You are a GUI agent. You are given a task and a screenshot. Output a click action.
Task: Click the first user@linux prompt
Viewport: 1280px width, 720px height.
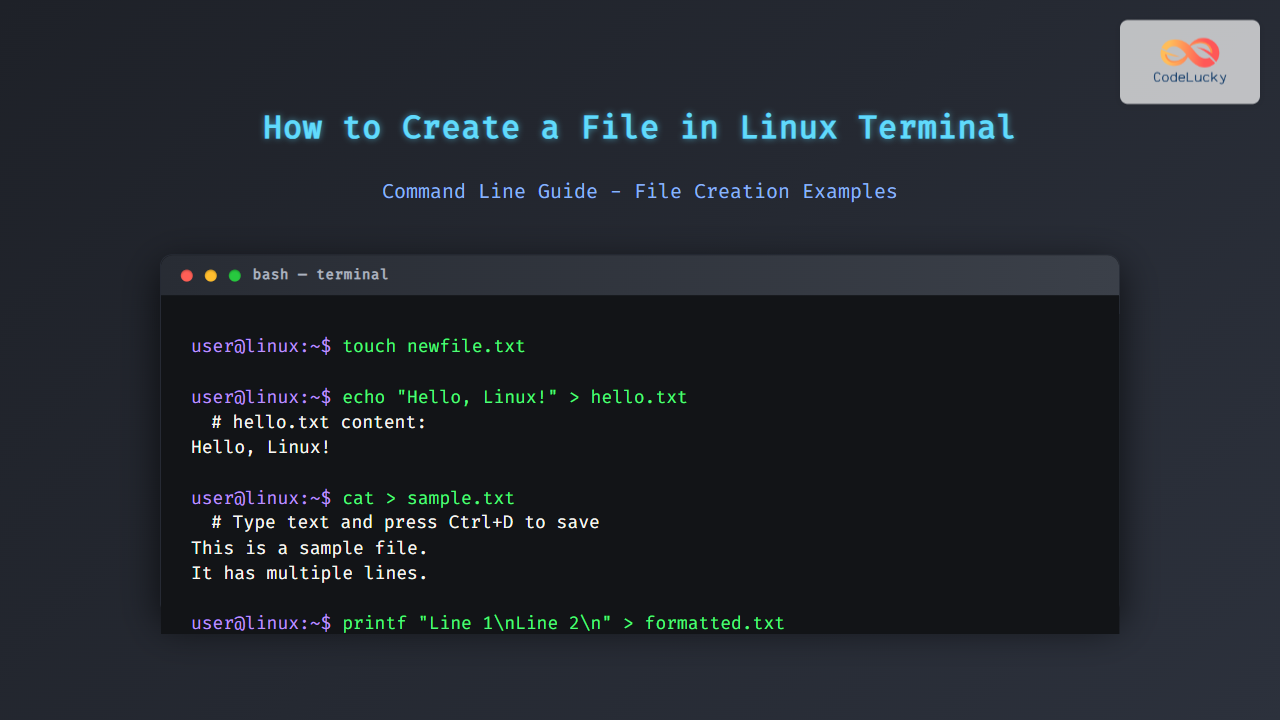[260, 347]
